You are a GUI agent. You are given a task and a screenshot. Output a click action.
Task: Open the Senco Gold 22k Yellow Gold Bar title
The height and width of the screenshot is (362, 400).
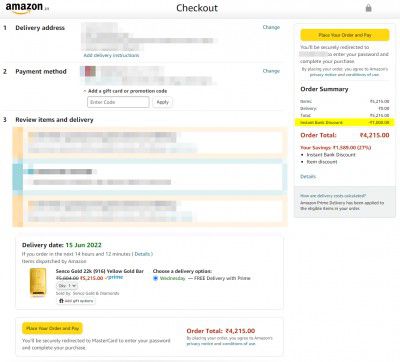coord(100,271)
